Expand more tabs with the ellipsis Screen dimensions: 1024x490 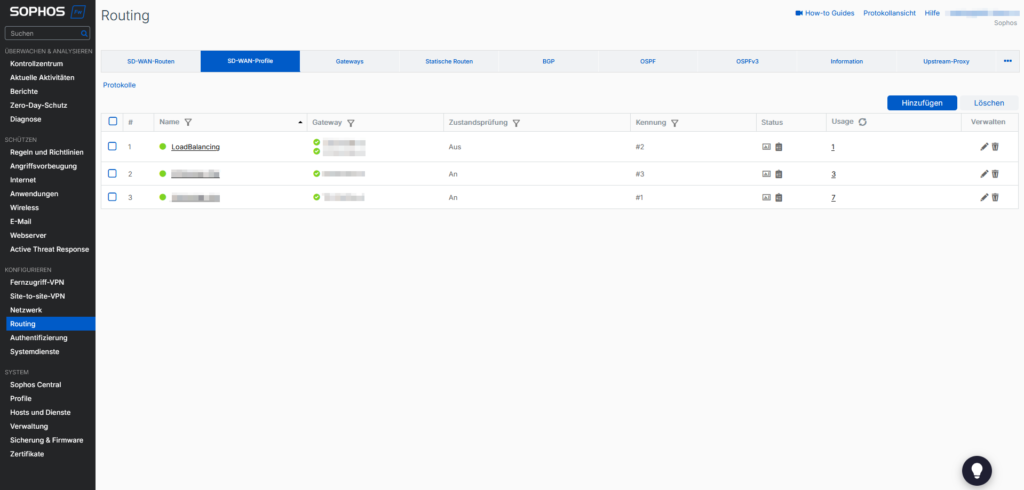pos(1007,61)
